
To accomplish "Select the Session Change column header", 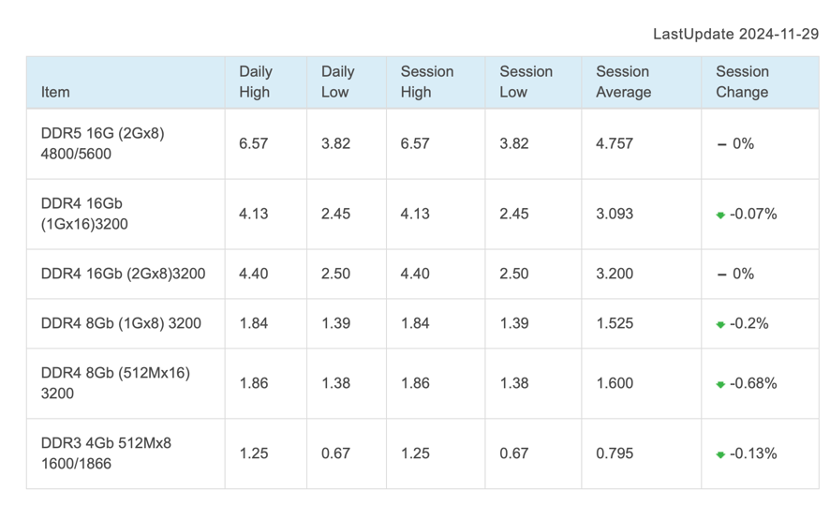I will pos(742,82).
